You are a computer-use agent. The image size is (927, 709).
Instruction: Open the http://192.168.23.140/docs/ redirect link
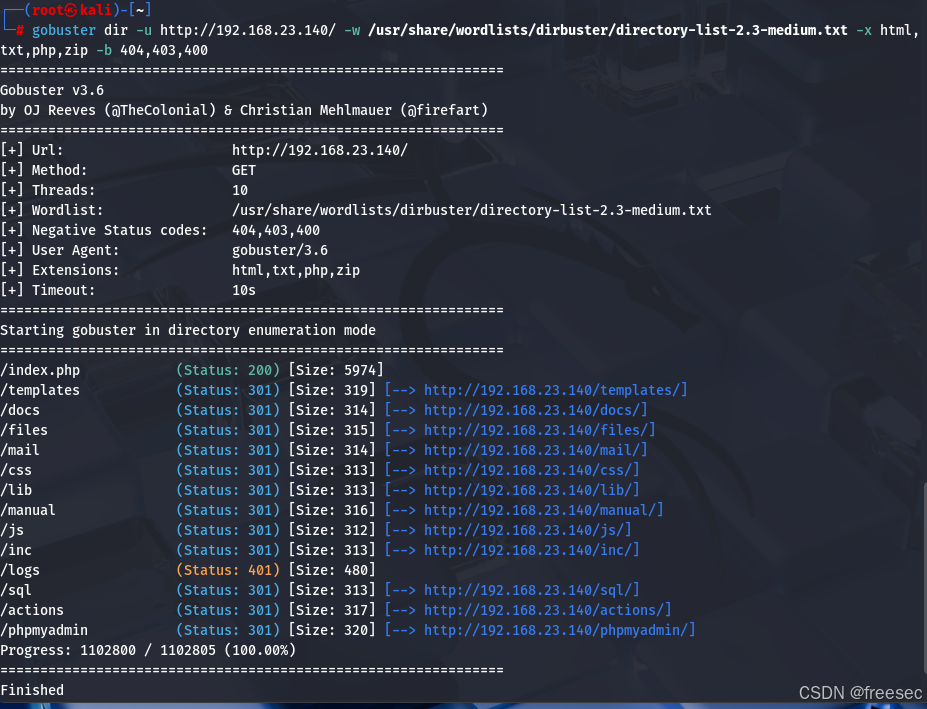point(532,410)
